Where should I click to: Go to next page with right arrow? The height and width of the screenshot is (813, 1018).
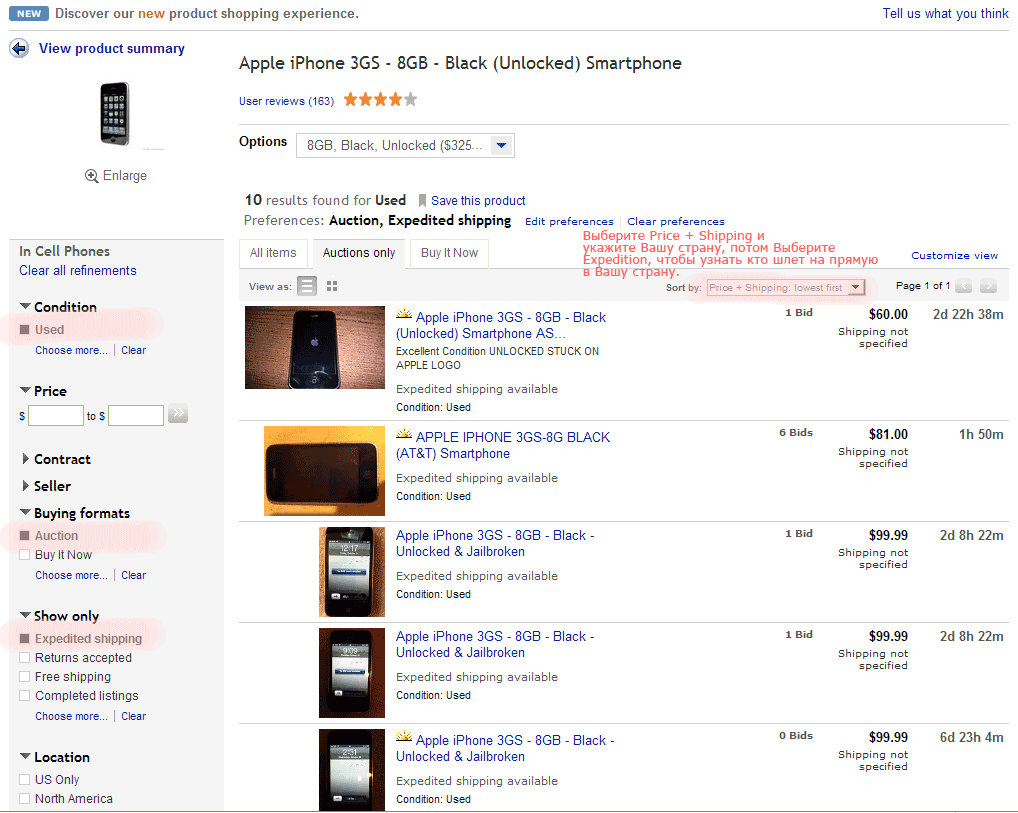point(988,285)
